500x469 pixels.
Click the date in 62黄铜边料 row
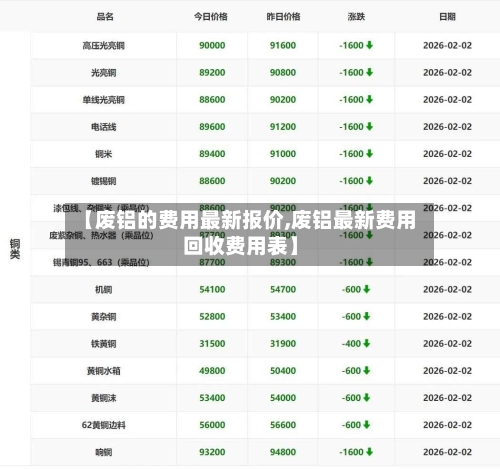pos(447,425)
